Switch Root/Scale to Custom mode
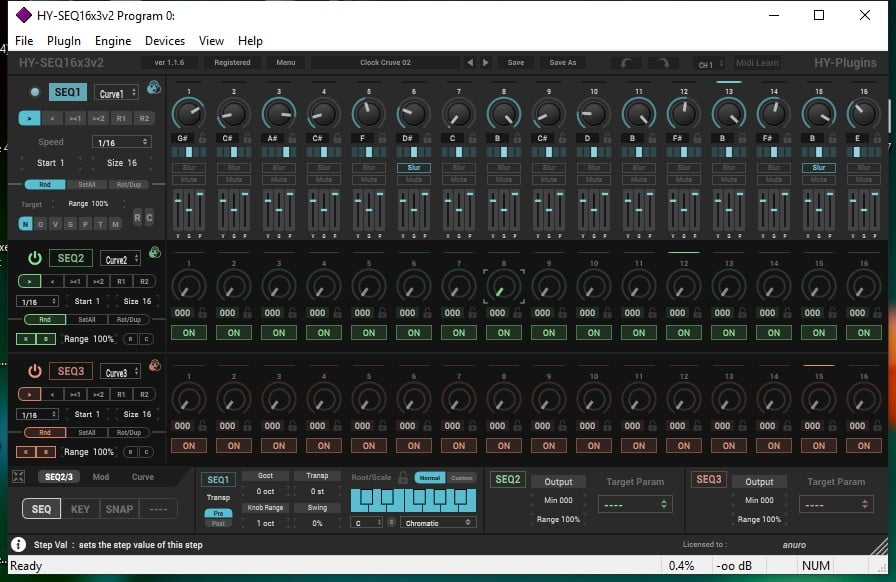896x582 pixels. (462, 478)
